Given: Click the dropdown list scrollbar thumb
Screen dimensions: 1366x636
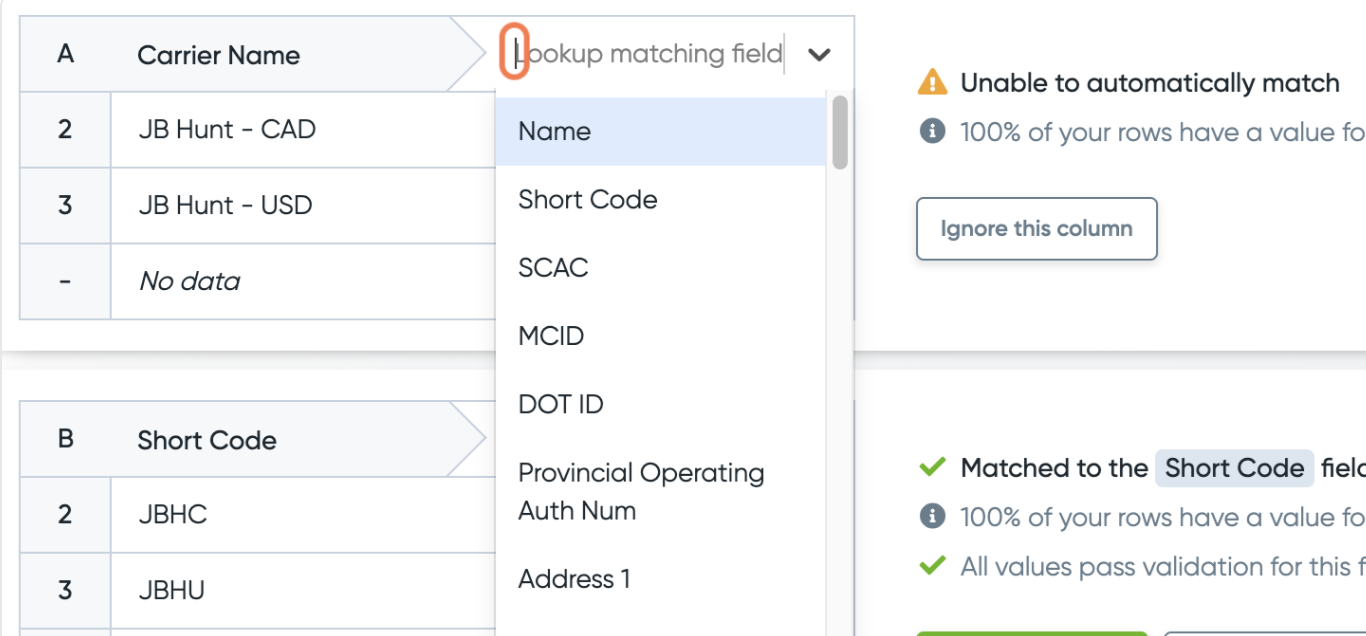Looking at the screenshot, I should (x=840, y=132).
